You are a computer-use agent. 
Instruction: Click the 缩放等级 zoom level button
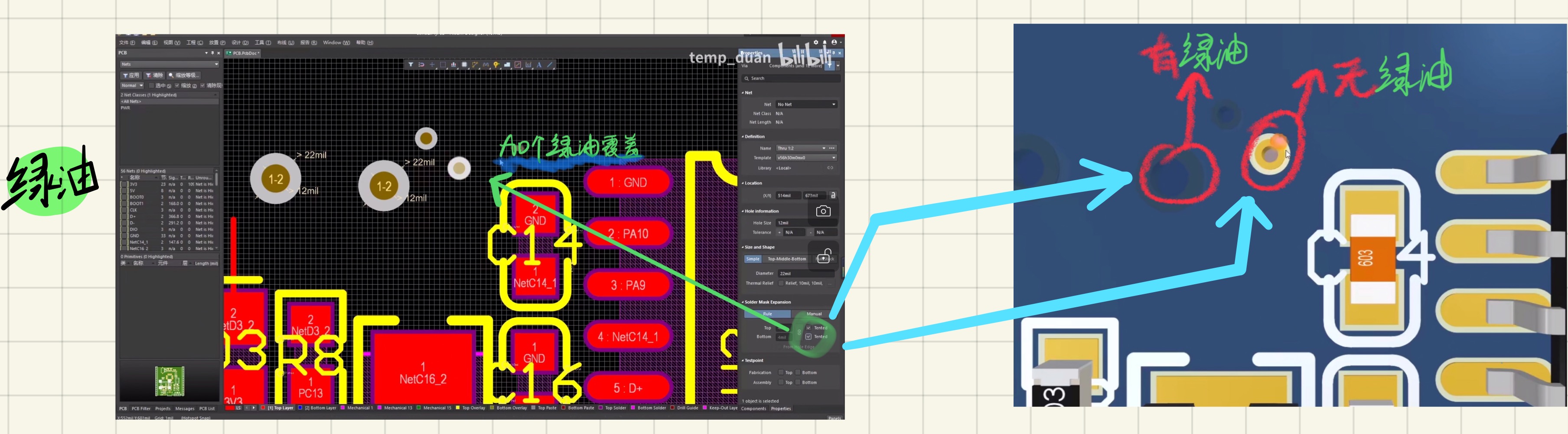[184, 76]
